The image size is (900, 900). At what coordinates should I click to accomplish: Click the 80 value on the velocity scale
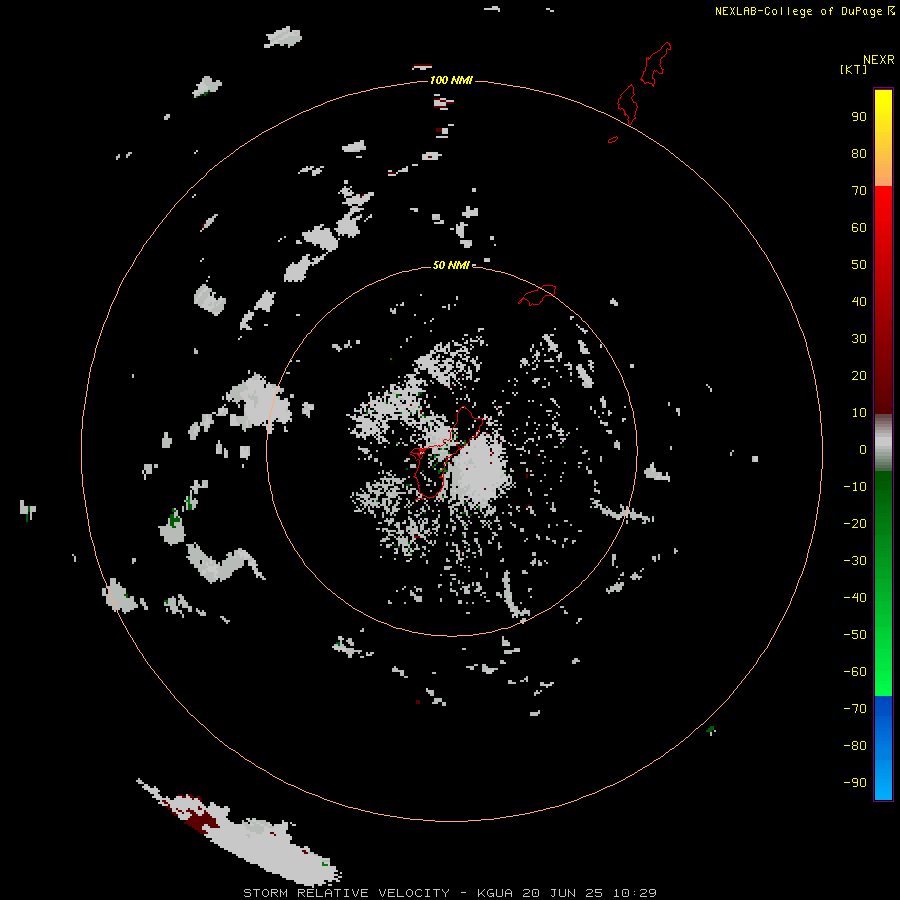point(859,154)
